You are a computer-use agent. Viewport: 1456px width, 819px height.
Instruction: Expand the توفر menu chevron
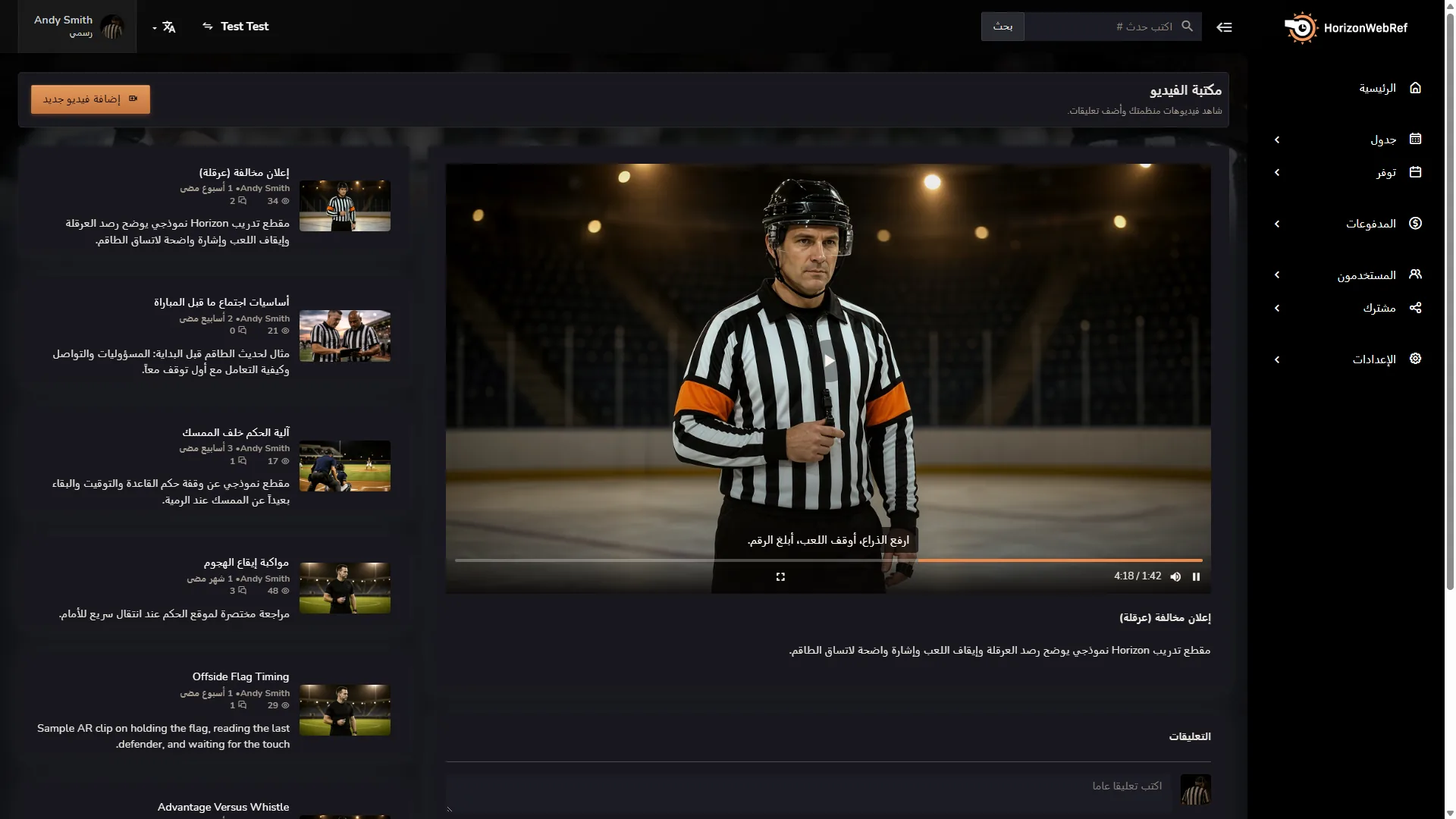click(x=1277, y=173)
